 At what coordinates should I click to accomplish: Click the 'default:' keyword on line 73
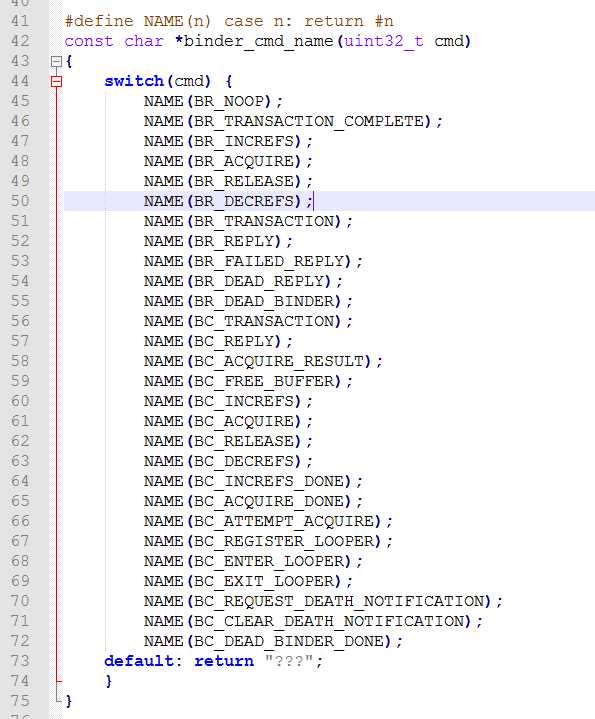coord(143,661)
